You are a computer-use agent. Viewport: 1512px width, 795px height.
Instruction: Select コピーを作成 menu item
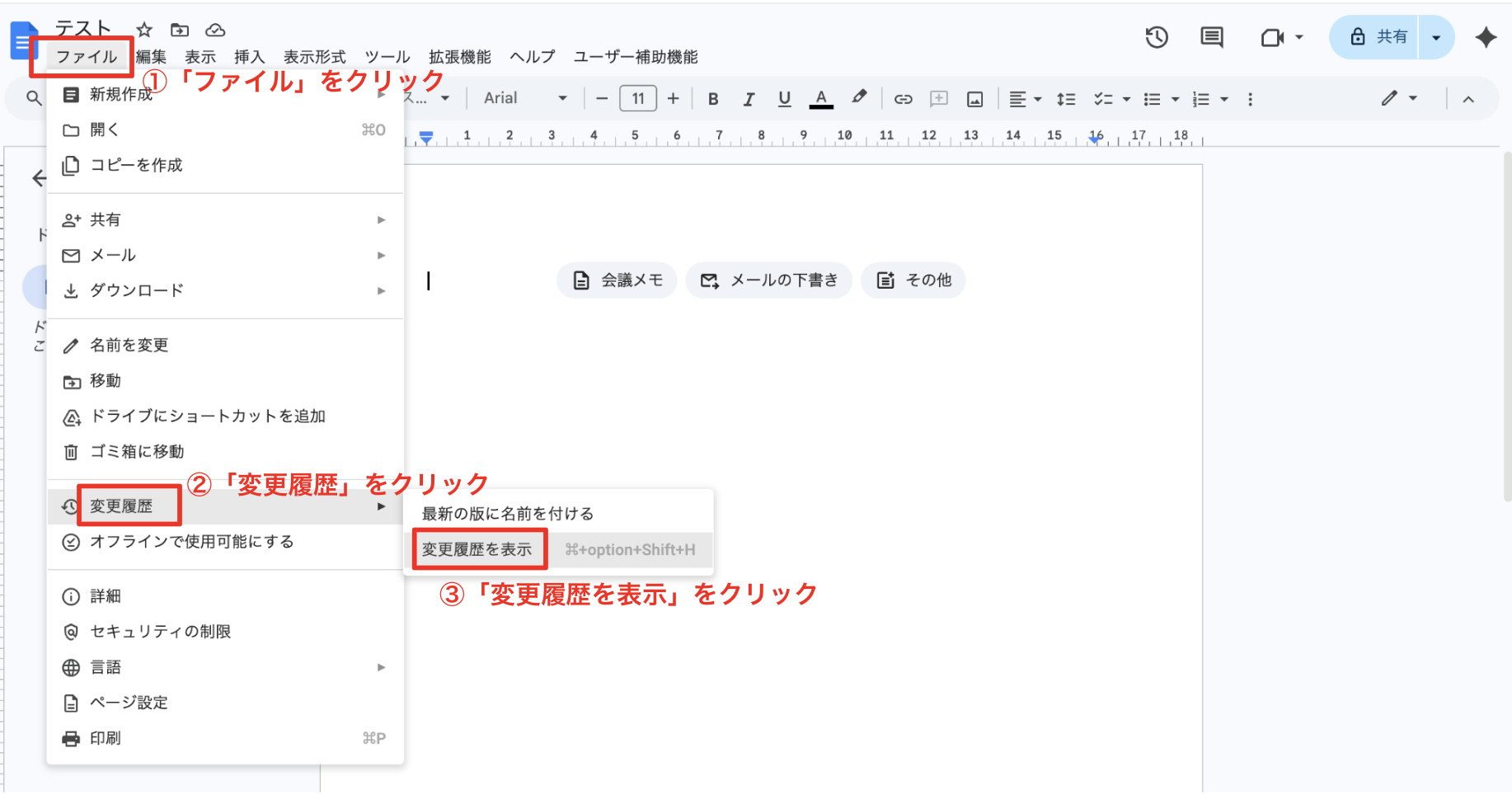click(225, 165)
